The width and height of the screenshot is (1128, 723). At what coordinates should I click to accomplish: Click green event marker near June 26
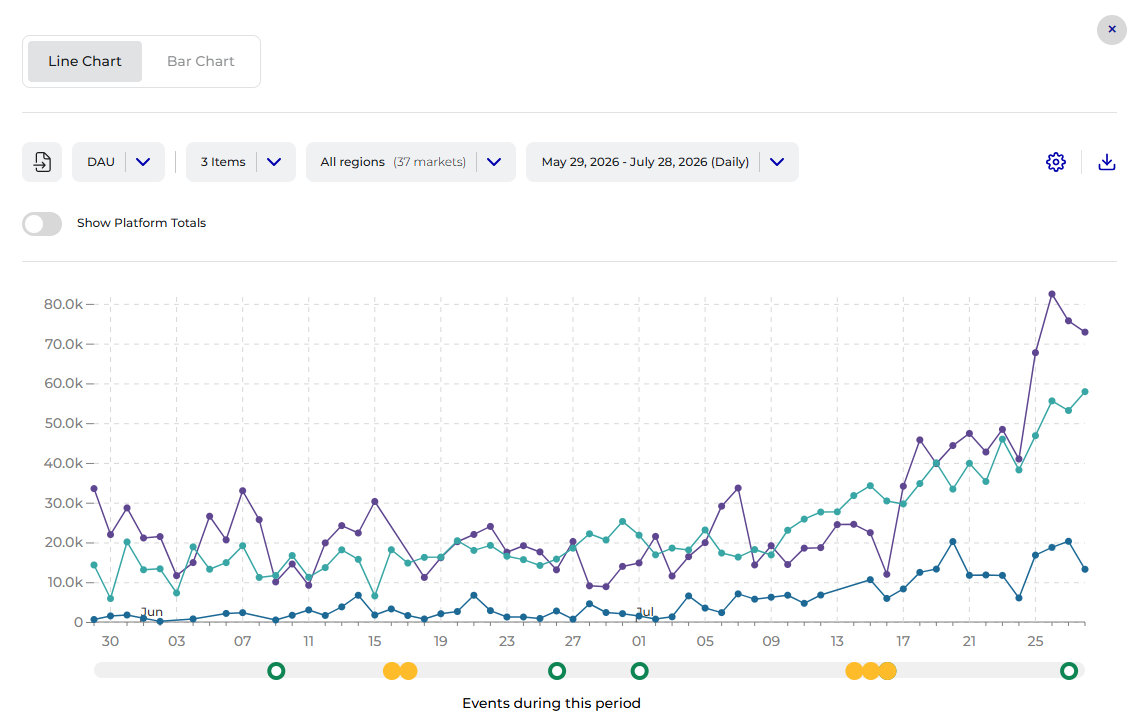click(557, 671)
